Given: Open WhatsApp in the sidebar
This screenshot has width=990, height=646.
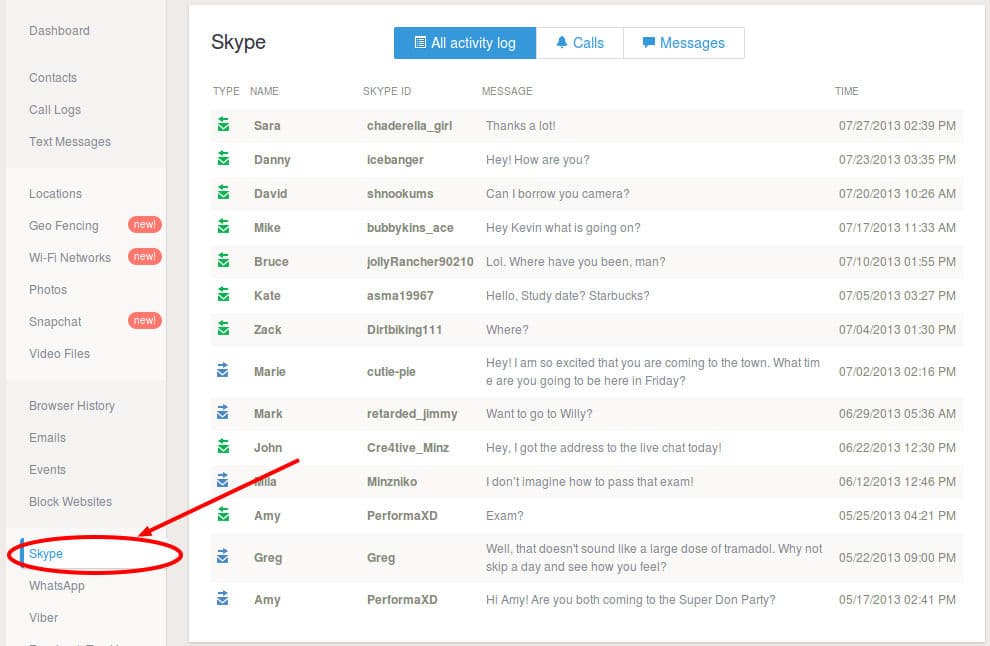Looking at the screenshot, I should [57, 586].
